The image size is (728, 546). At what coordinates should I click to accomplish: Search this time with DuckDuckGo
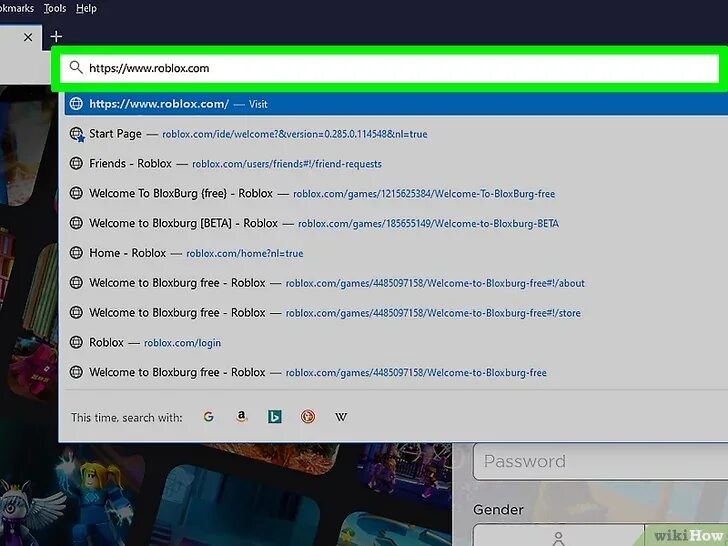[307, 417]
